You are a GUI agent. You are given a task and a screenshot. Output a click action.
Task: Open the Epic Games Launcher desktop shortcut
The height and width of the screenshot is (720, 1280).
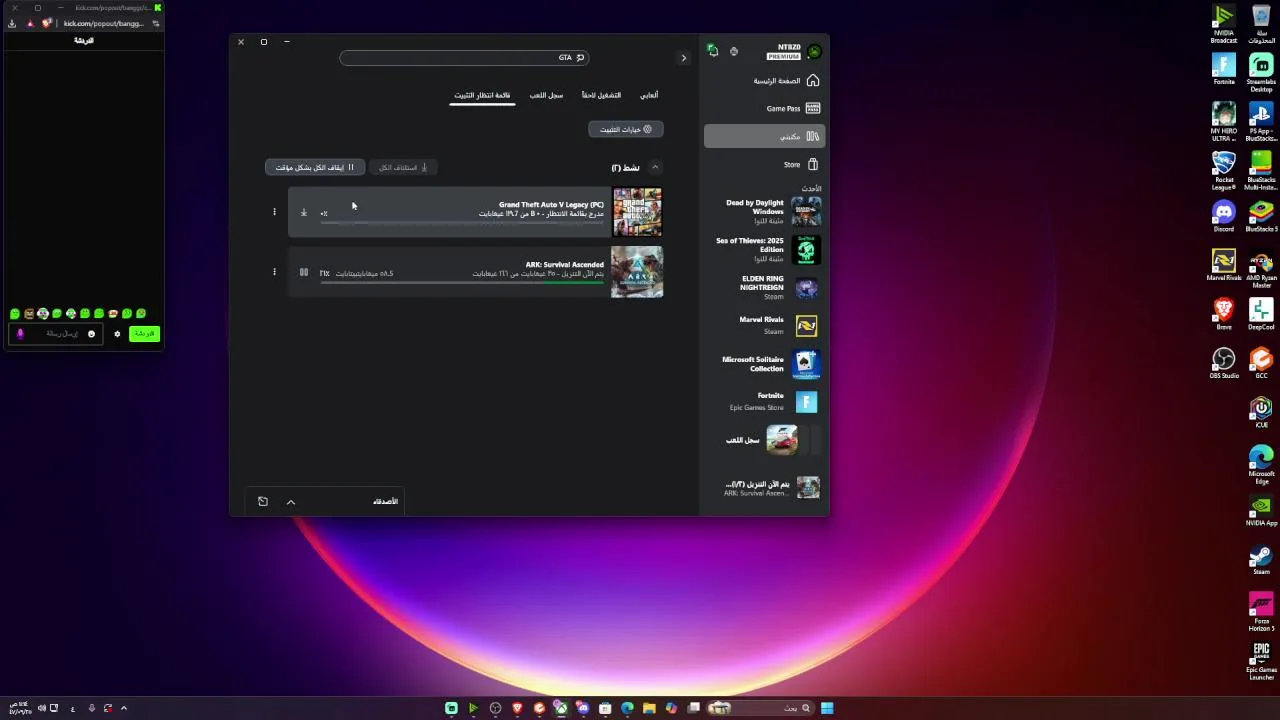(1261, 661)
